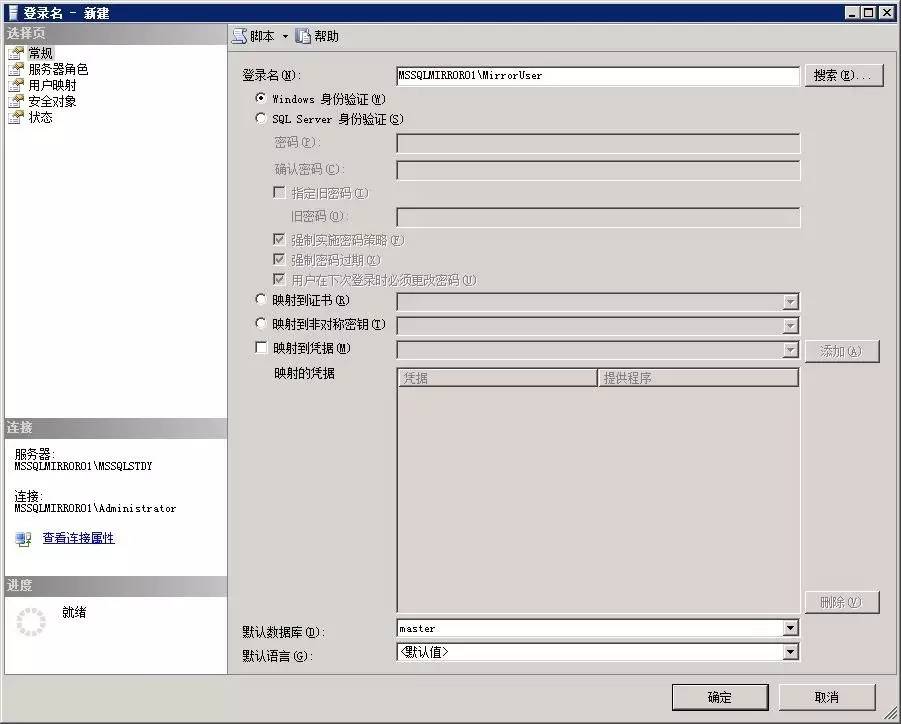Select 映射到证书 radio button

pyautogui.click(x=260, y=299)
